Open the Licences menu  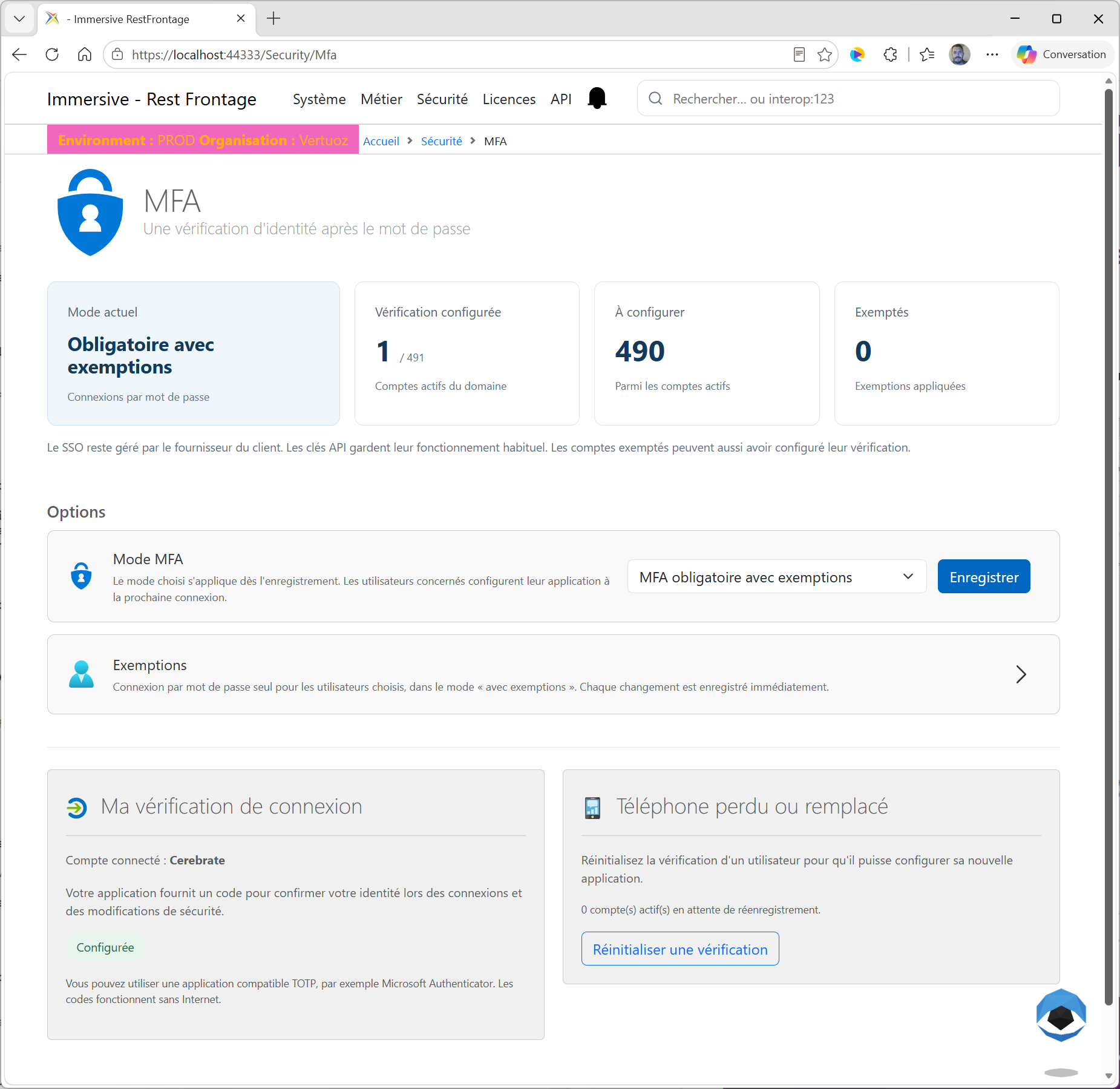509,99
